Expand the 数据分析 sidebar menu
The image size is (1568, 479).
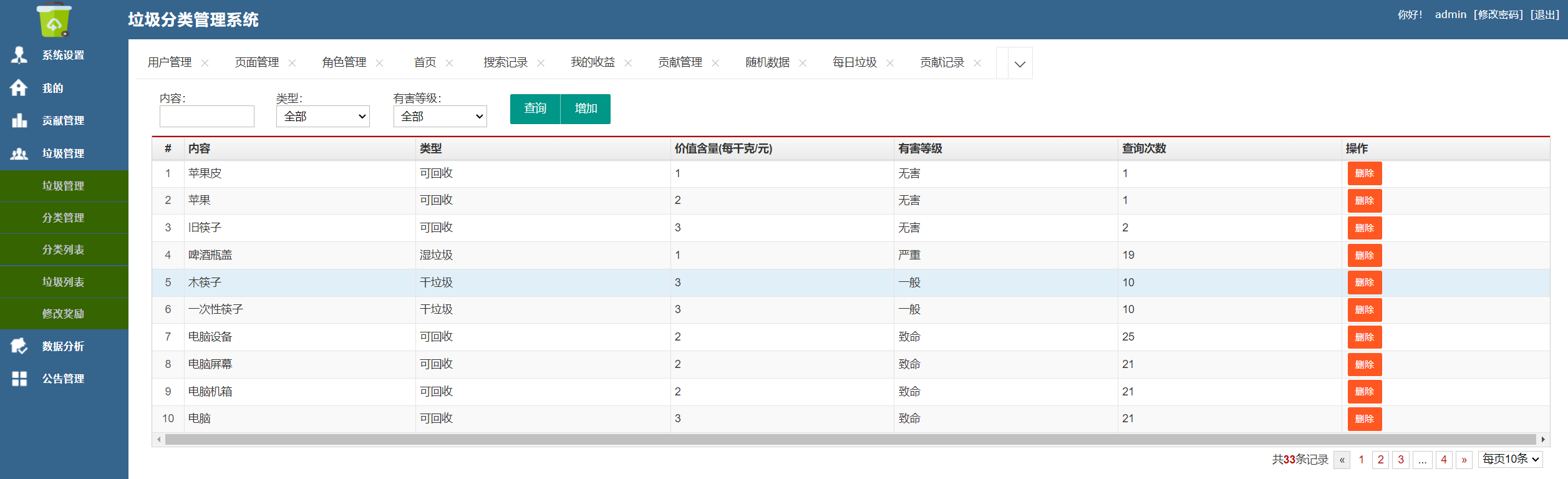pos(64,346)
